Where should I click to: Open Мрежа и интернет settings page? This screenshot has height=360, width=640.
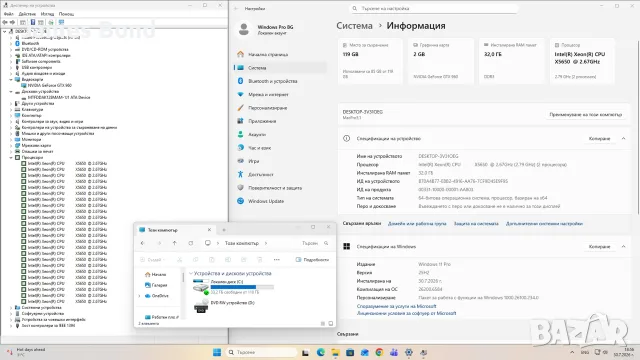(268, 95)
